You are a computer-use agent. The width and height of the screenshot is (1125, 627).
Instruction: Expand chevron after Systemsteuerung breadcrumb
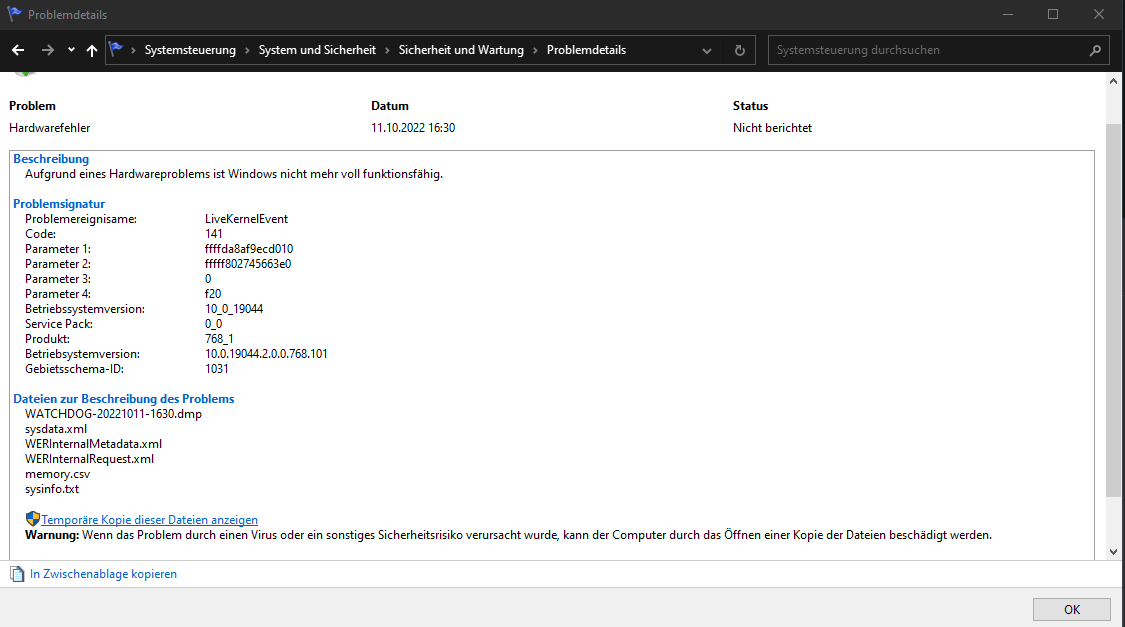(247, 50)
